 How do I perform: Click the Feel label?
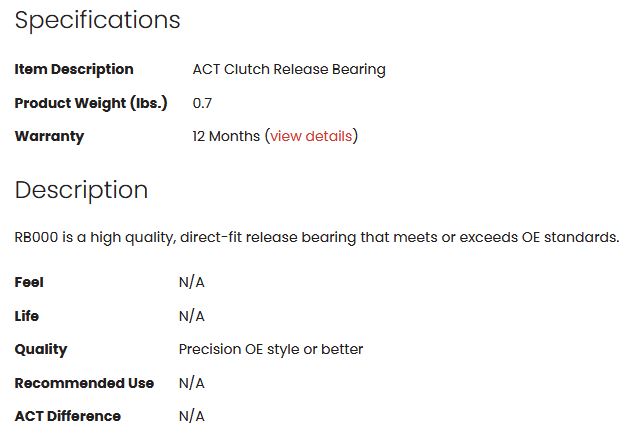pos(29,282)
